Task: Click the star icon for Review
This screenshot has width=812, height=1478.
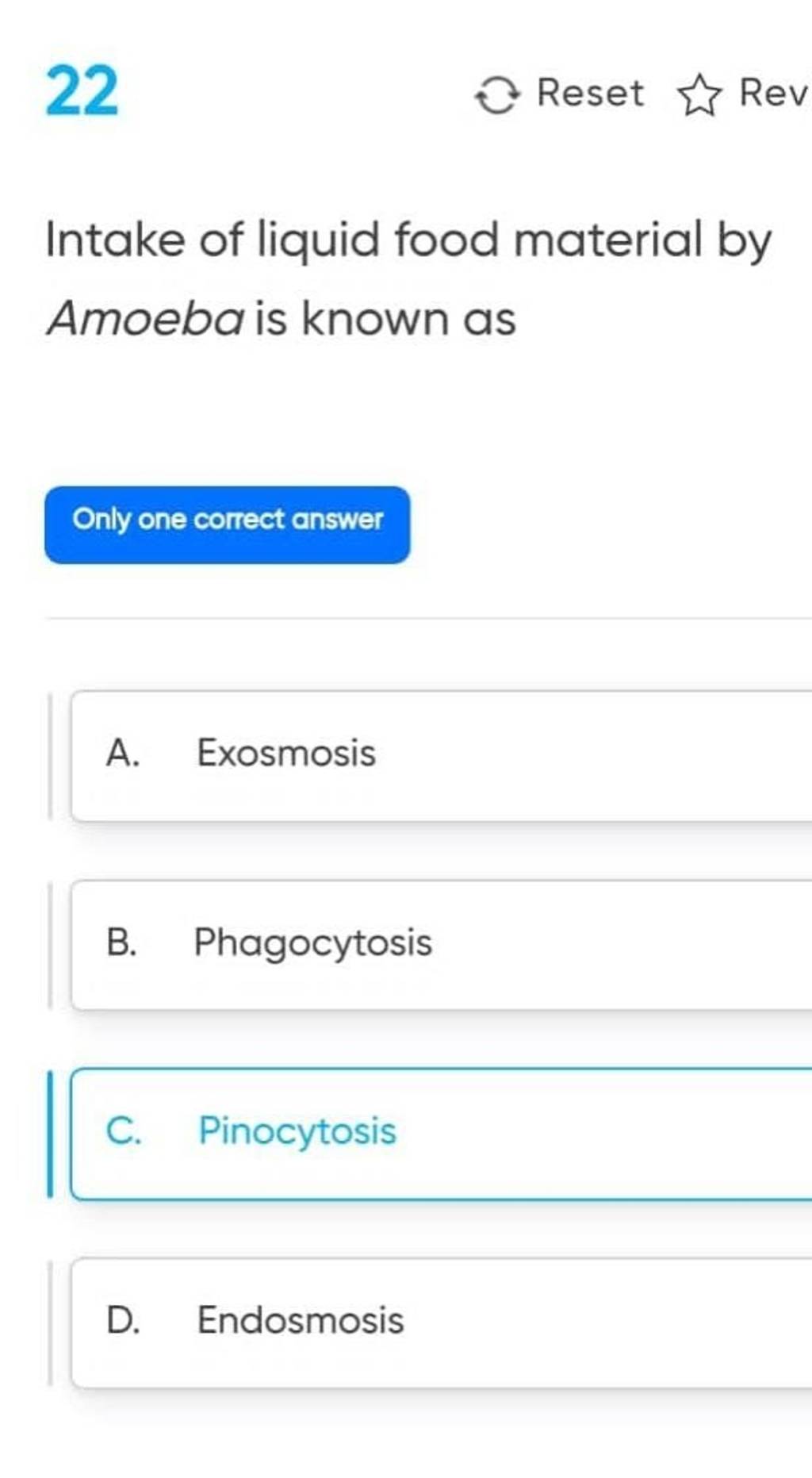Action: (699, 96)
